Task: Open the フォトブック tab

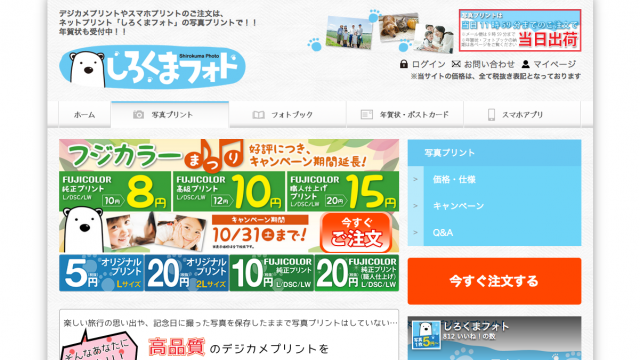Action: coord(288,115)
